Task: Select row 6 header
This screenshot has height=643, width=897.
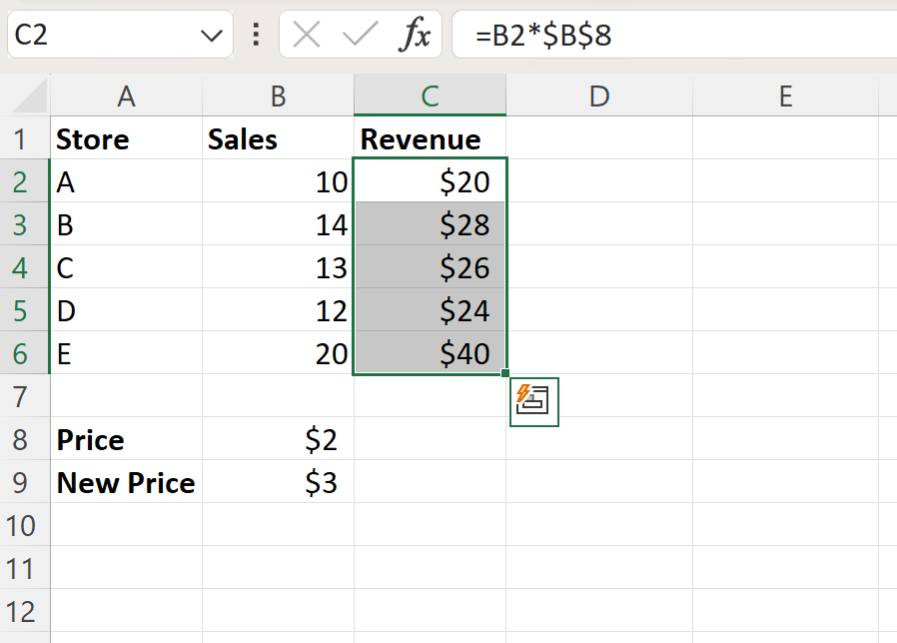Action: pos(25,354)
